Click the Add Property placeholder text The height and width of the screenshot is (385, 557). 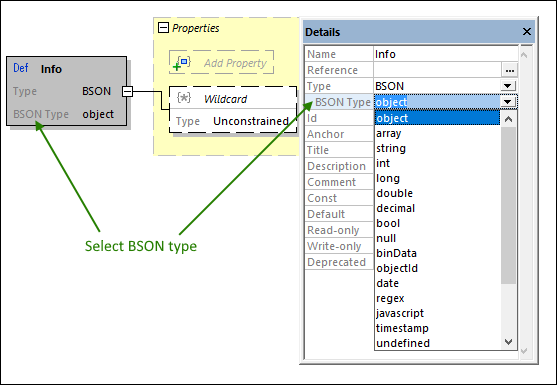pos(235,63)
